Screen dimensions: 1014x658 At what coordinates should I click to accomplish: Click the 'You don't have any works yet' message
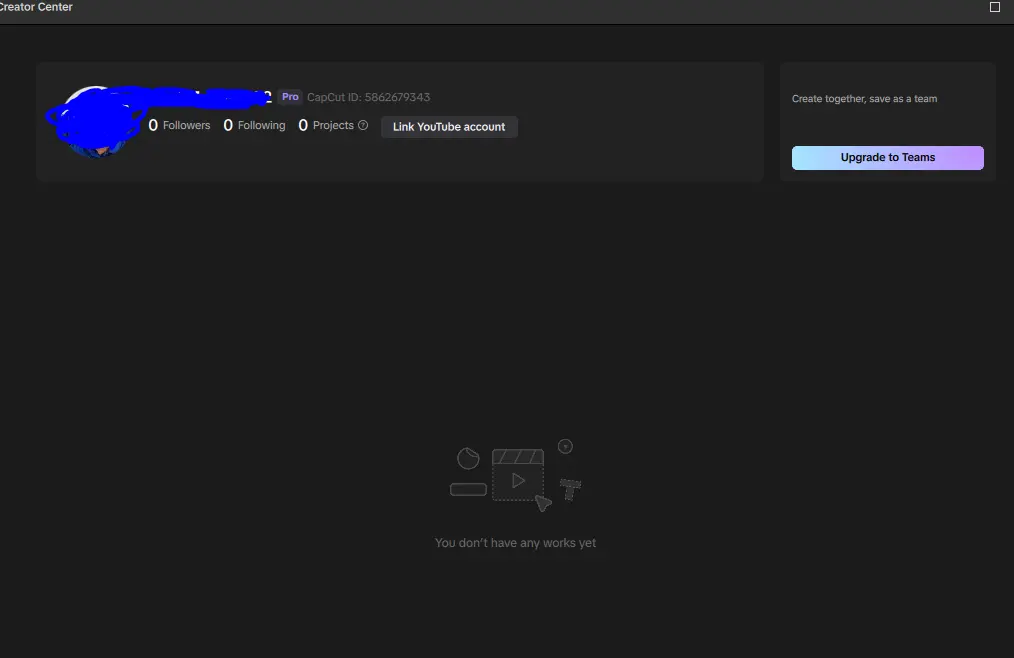point(515,543)
